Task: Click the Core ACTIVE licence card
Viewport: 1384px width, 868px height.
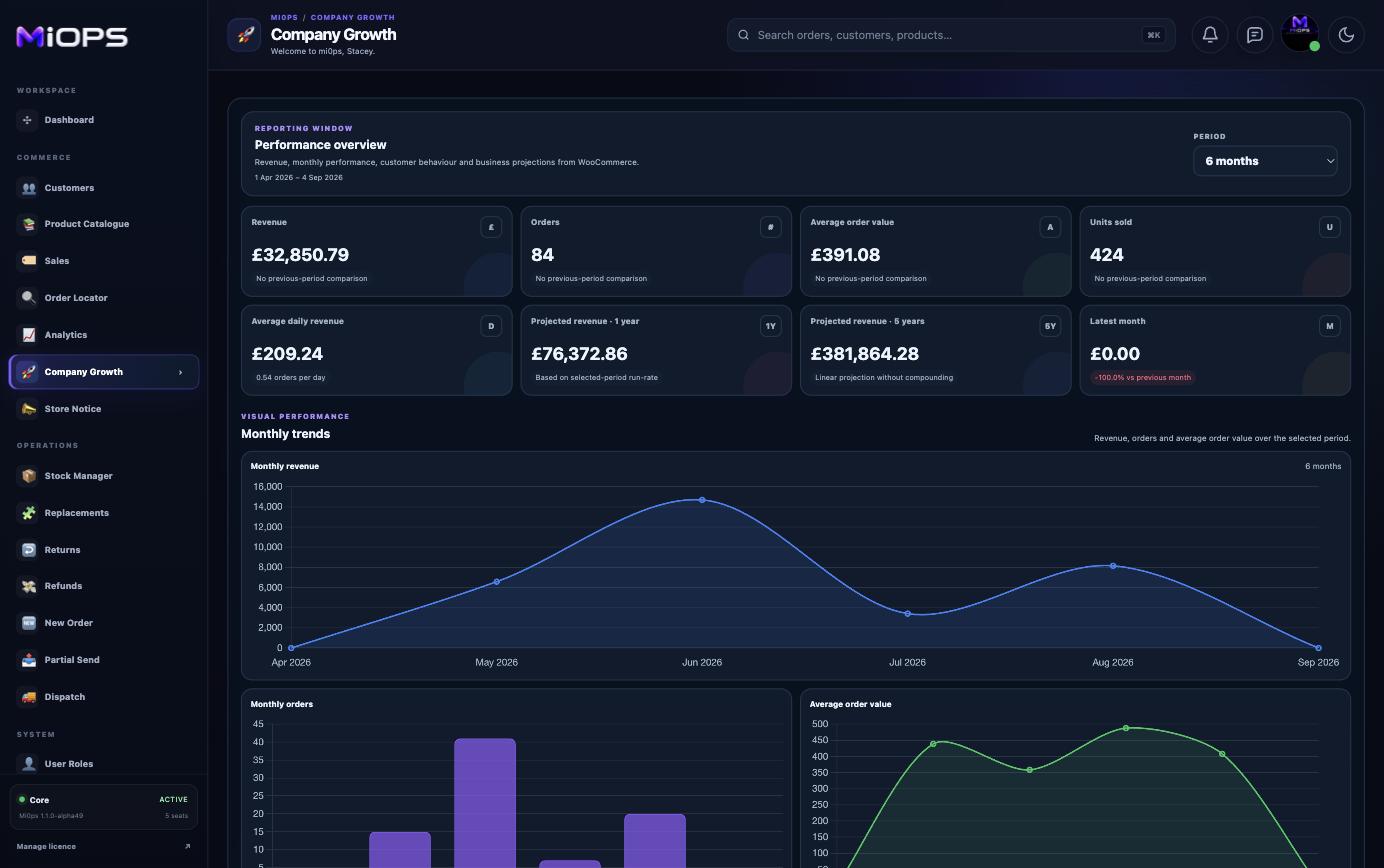Action: 104,807
